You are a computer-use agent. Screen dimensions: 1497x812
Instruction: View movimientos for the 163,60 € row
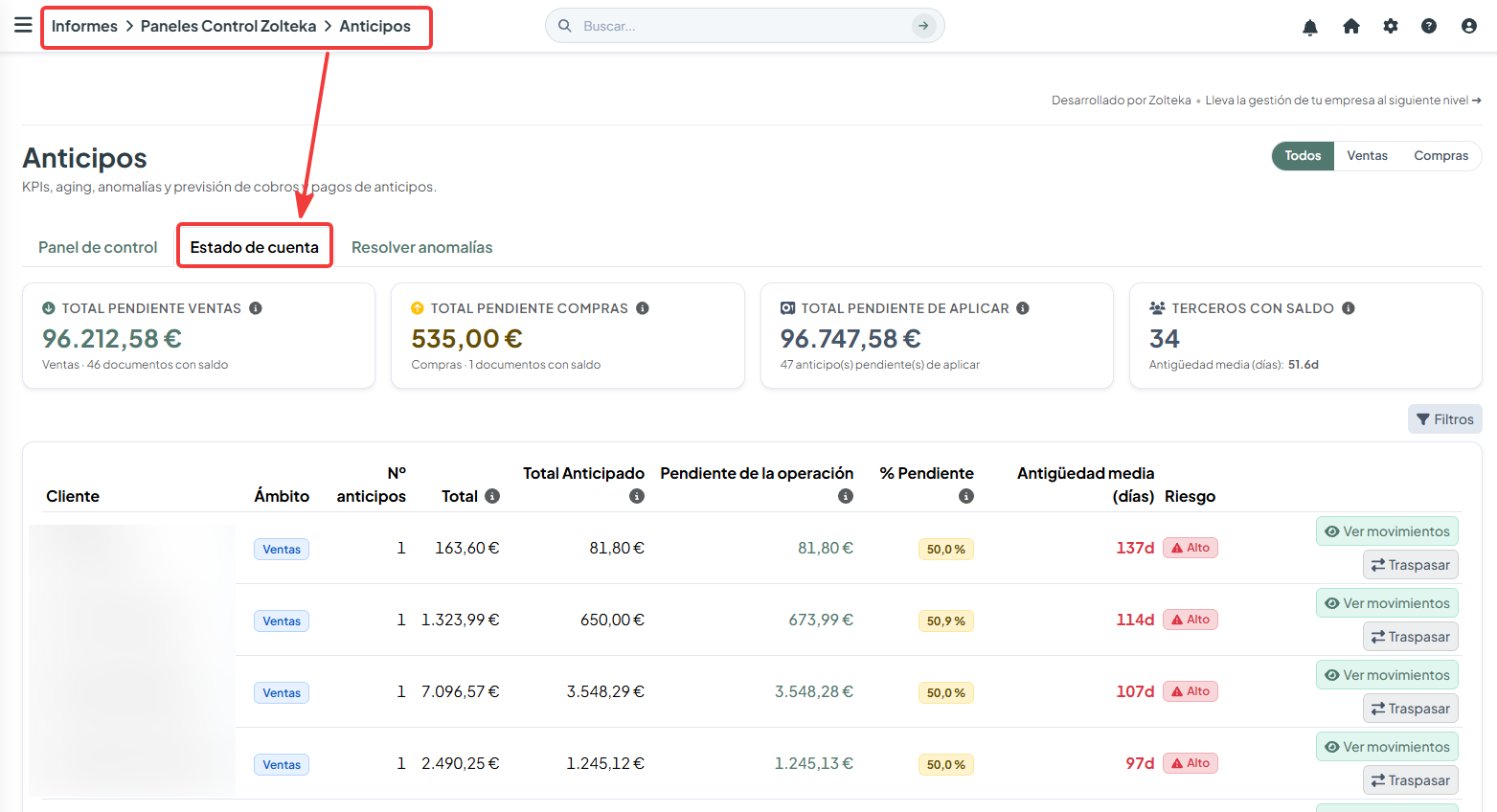1387,531
